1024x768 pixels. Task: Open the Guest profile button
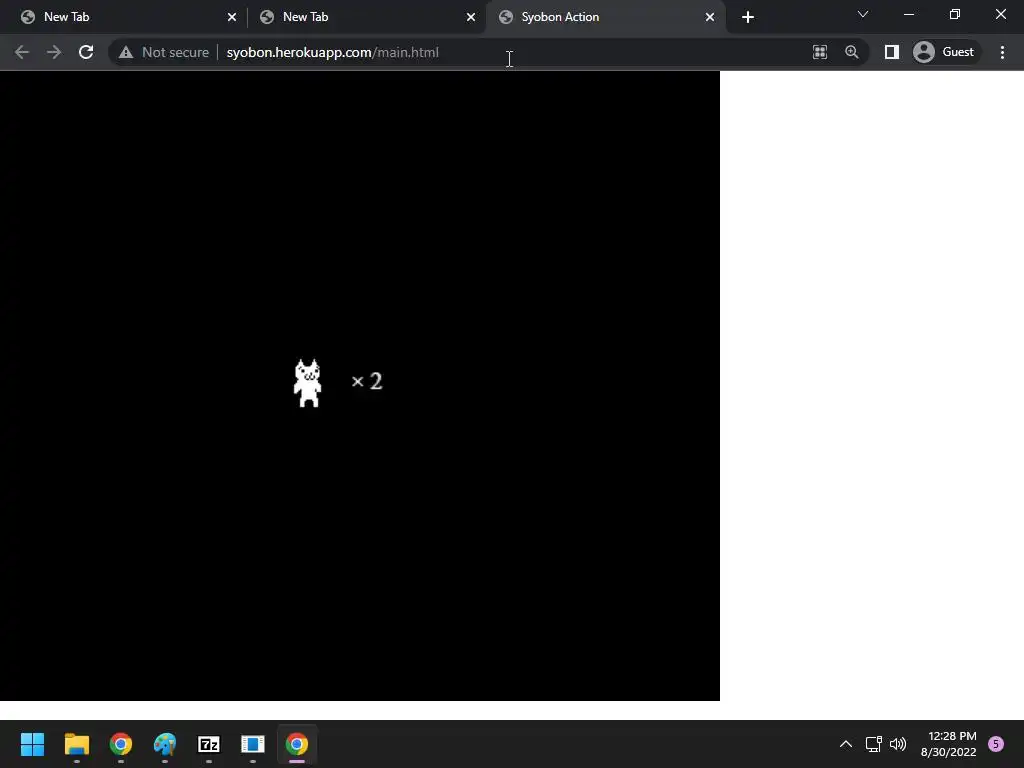(x=946, y=52)
